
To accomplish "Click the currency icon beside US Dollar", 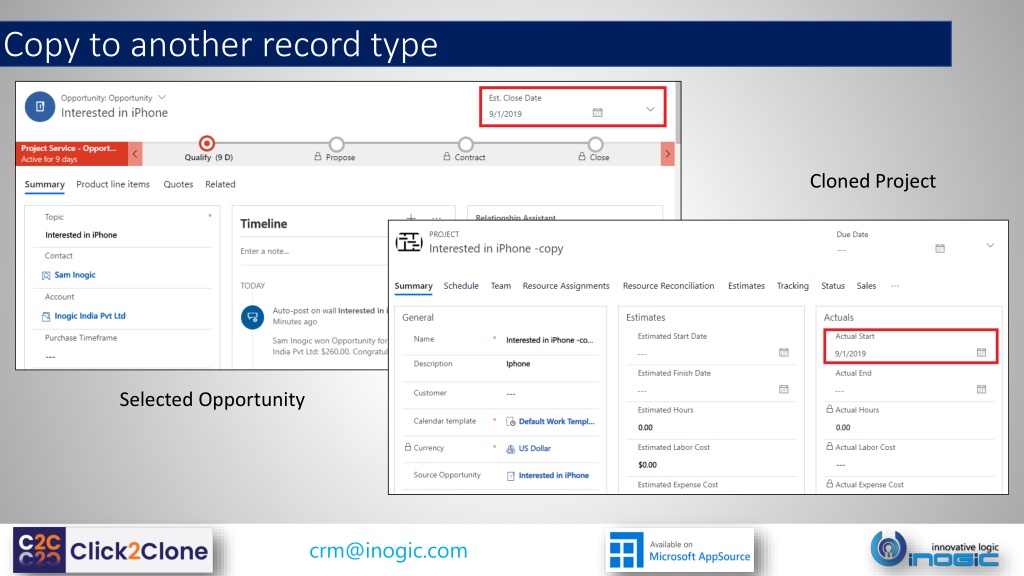I will (x=511, y=449).
